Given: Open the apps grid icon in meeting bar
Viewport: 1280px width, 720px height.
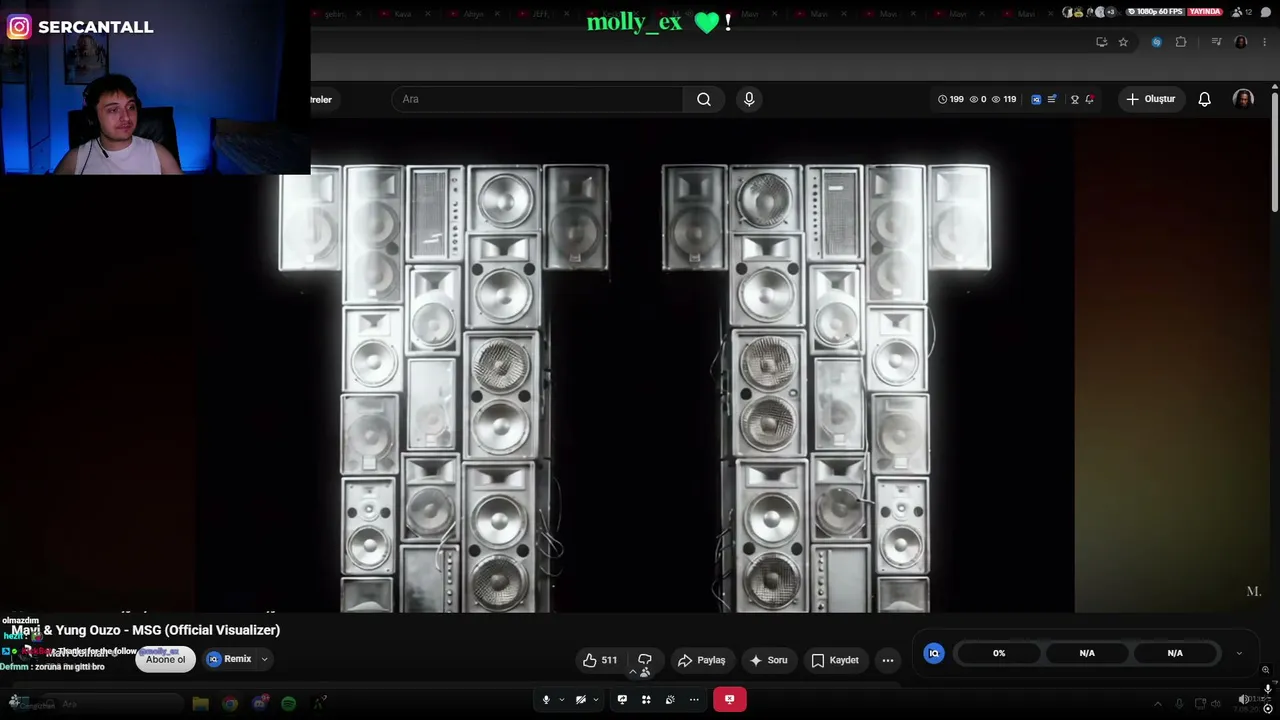Looking at the screenshot, I should [646, 699].
